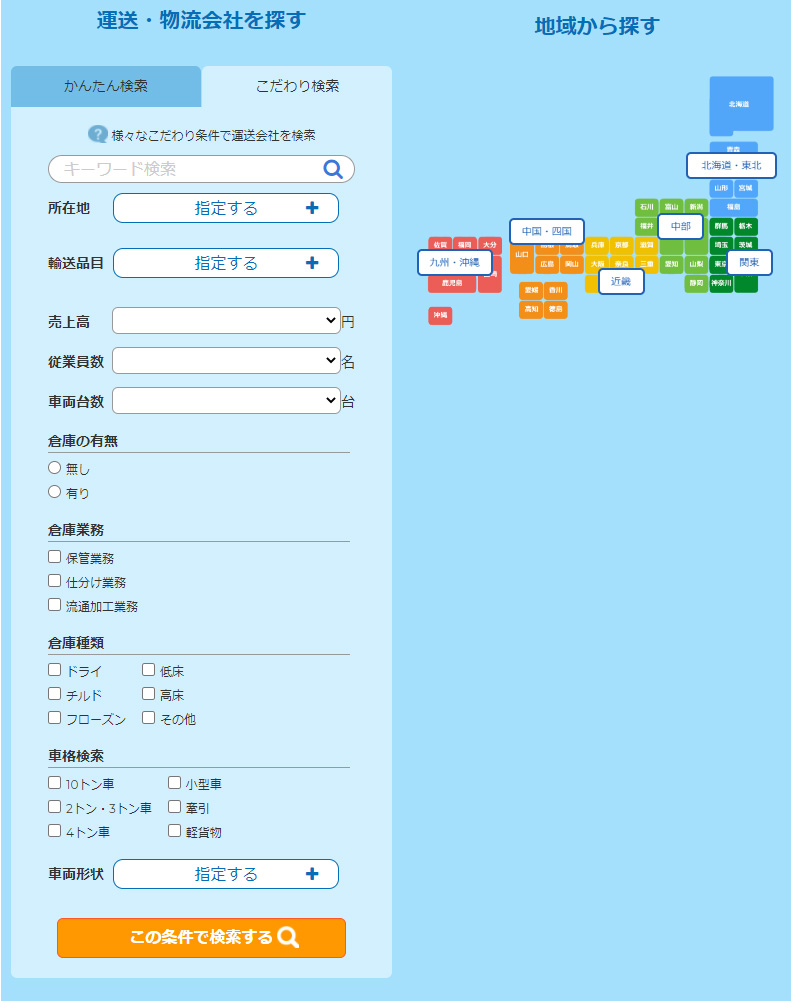Tick the 小型車 checkbox
Viewport: 791px width, 1001px height.
click(174, 783)
